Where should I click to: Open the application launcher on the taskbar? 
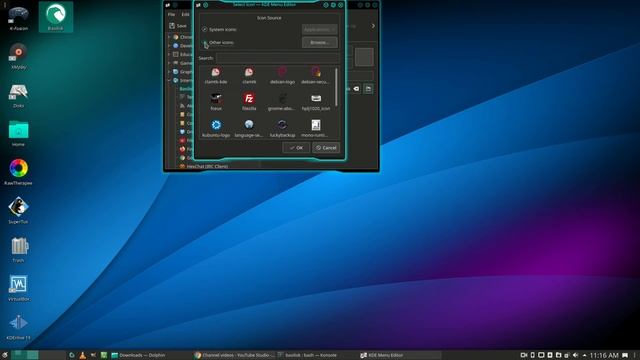pos(4,355)
